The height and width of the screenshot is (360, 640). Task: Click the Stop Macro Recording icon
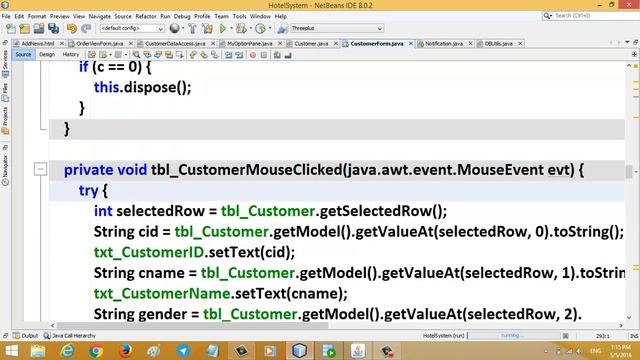point(264,55)
